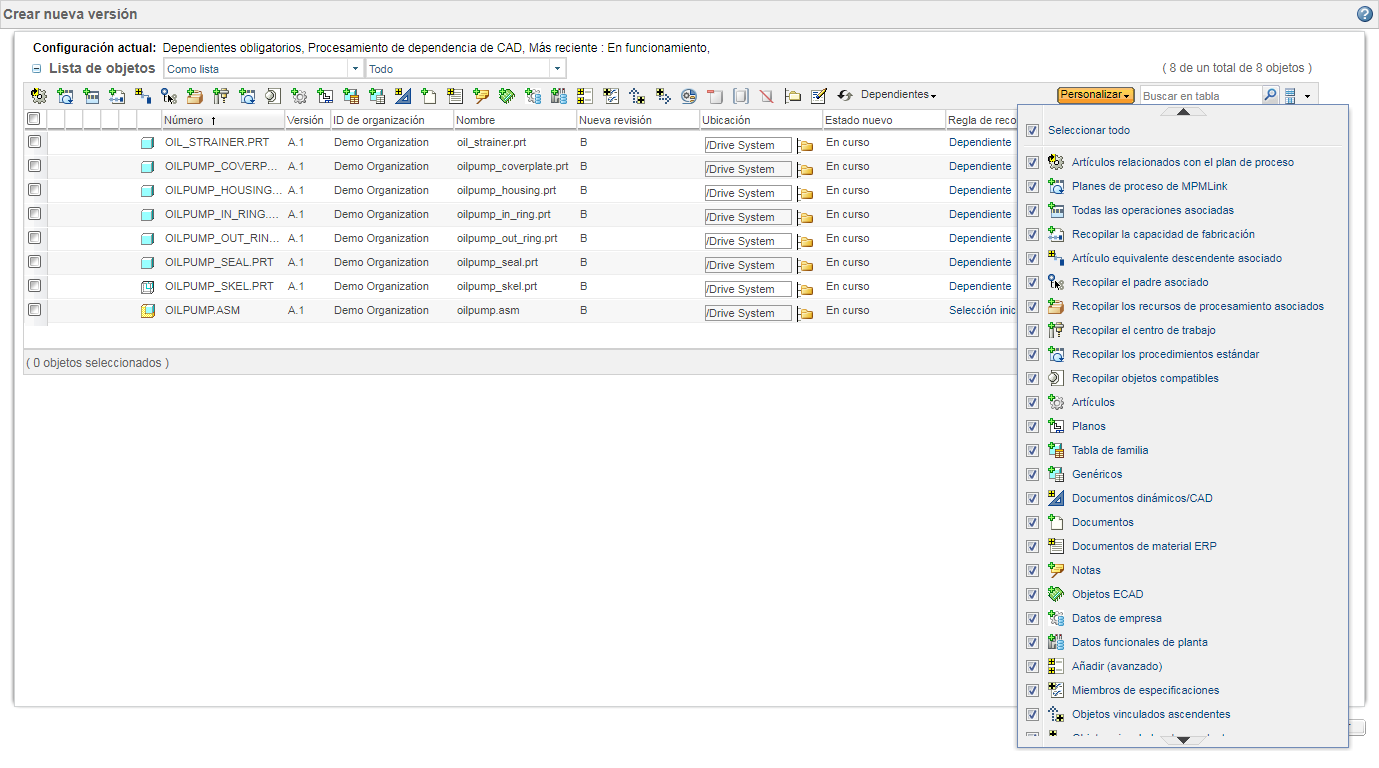Screen dimensions: 1379x768
Task: Click toolbar icon for dynamic/CAD documents
Action: coord(403,96)
